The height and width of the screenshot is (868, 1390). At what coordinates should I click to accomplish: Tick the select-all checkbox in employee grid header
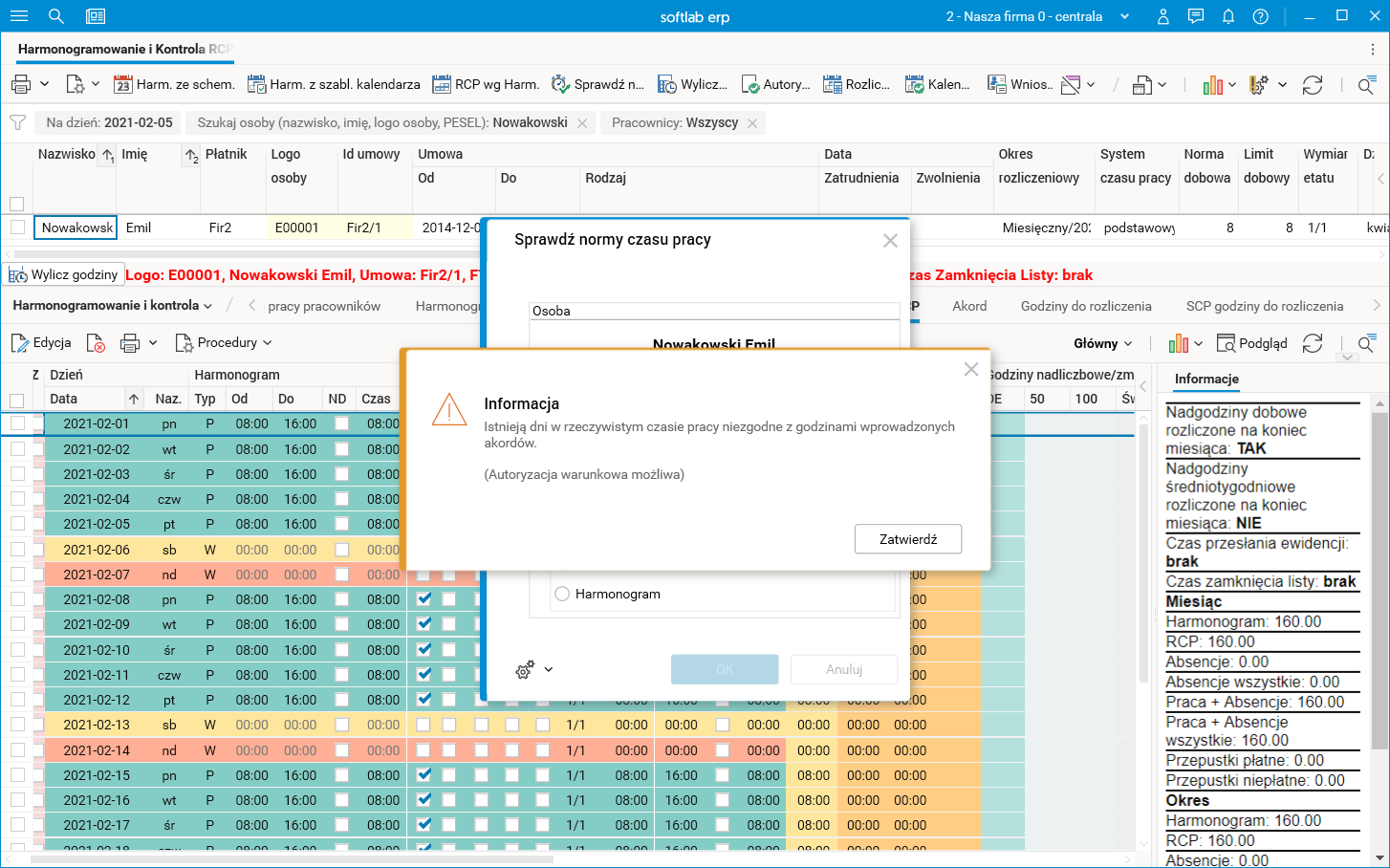tap(16, 204)
